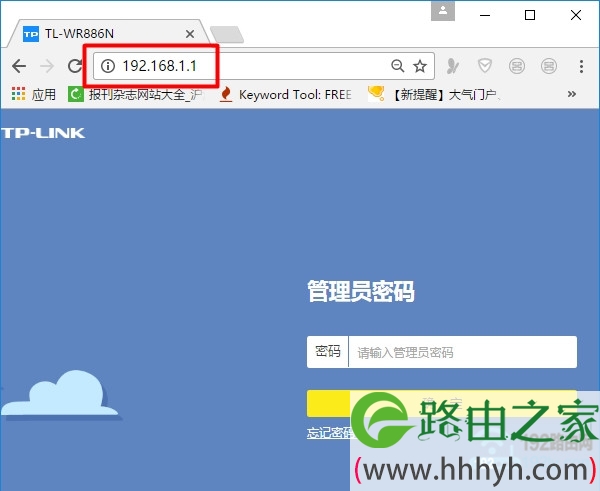This screenshot has width=600, height=491.
Task: Open the shield extension icon
Action: [485, 66]
